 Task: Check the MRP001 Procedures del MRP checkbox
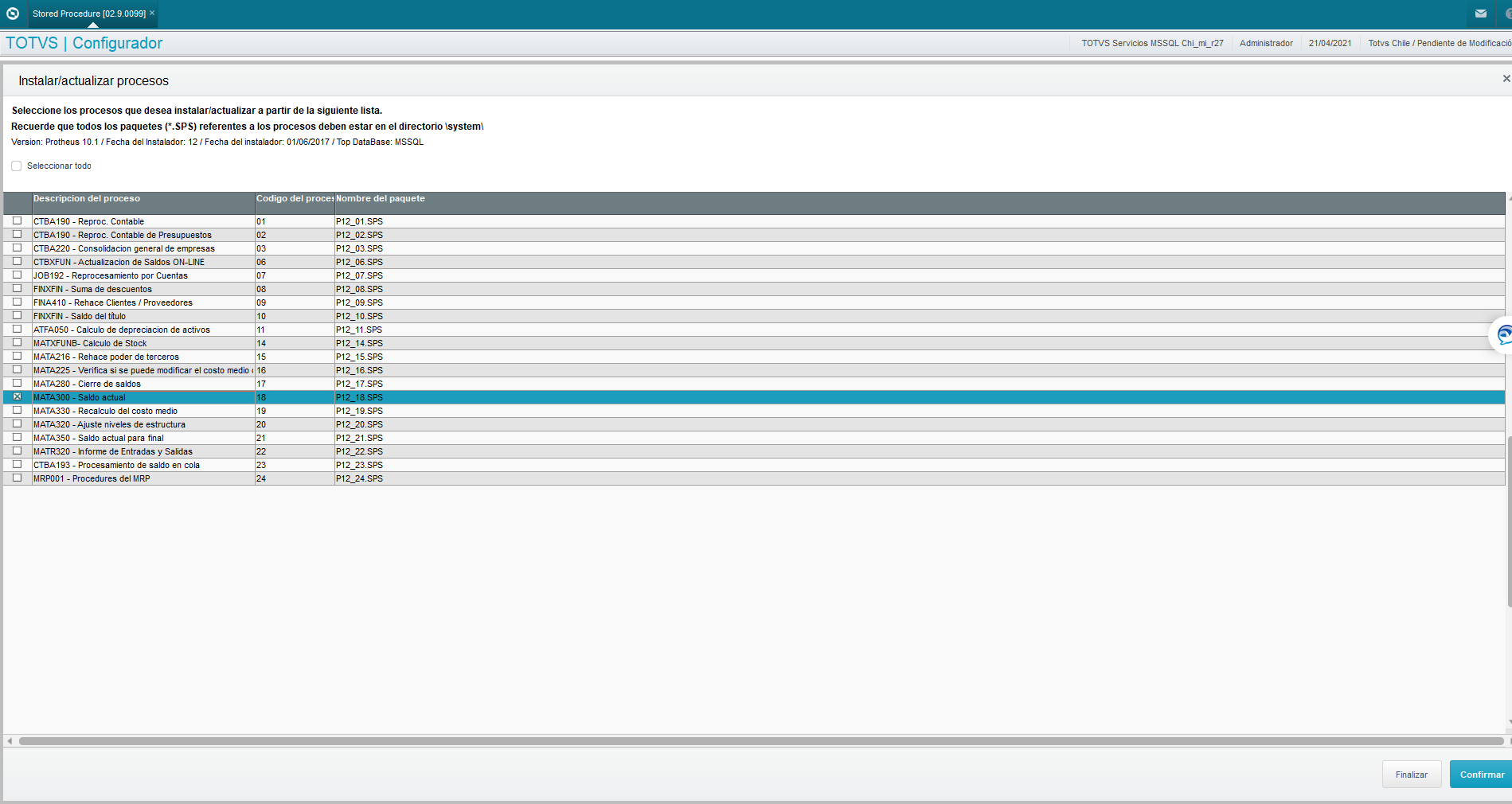(17, 478)
